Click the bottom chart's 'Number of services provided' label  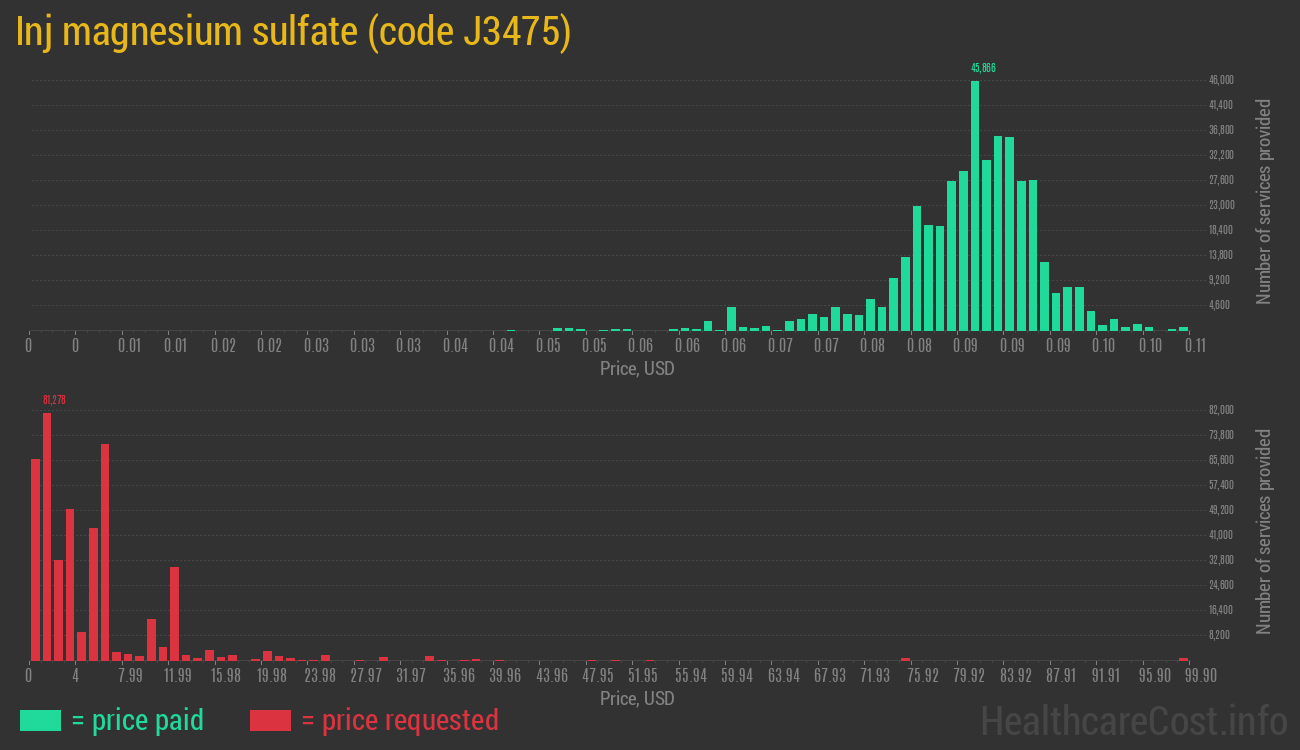click(x=1264, y=532)
